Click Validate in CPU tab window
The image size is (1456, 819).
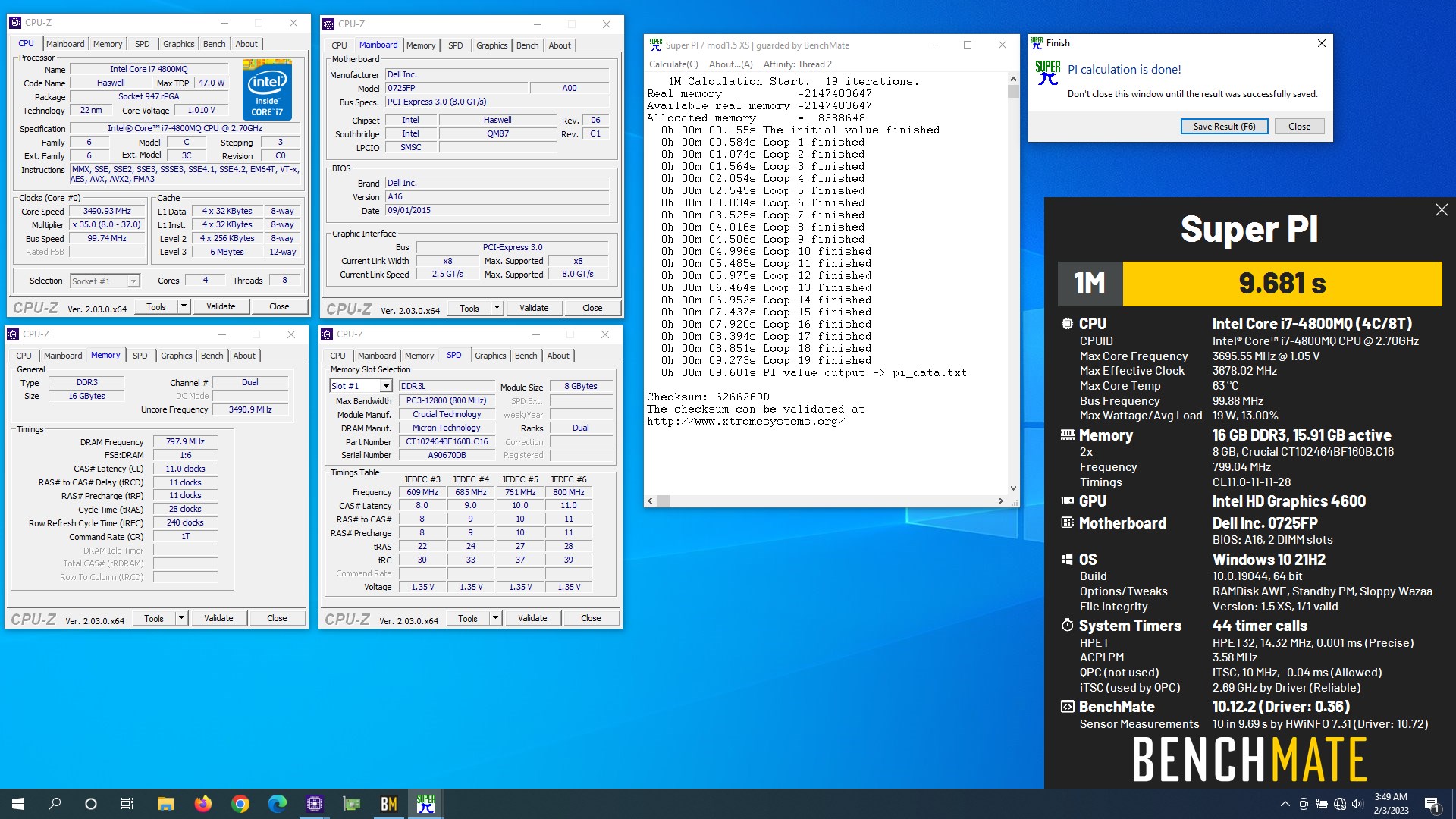click(x=221, y=306)
